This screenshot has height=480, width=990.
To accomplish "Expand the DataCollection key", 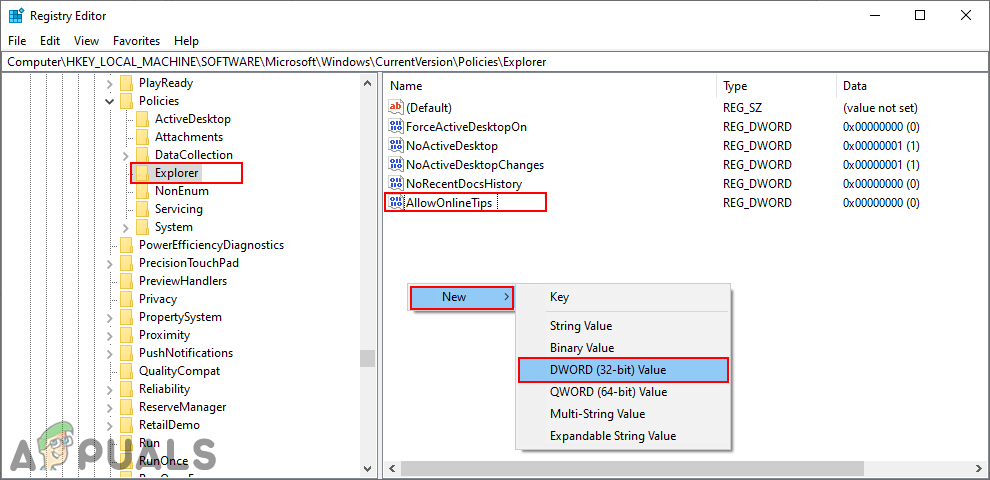I will tap(125, 155).
